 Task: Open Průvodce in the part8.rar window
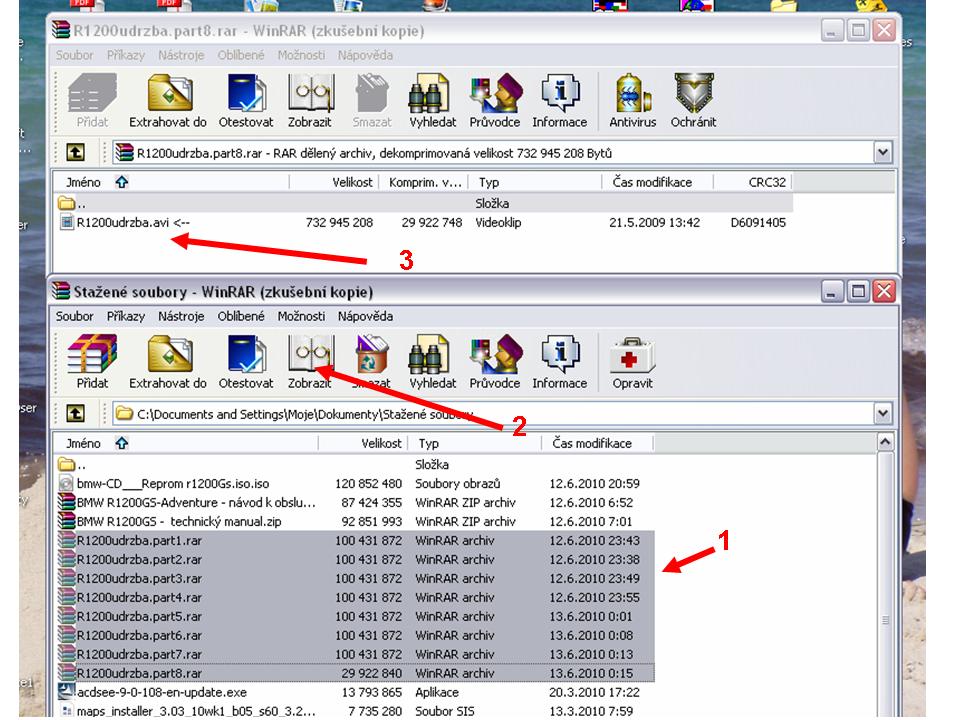495,100
